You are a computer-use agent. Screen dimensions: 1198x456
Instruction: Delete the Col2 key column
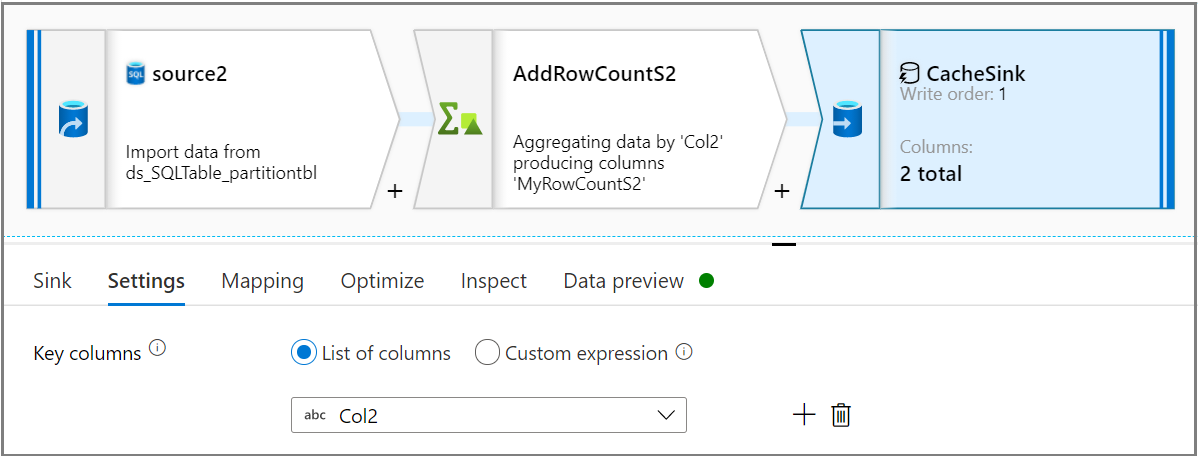[841, 415]
